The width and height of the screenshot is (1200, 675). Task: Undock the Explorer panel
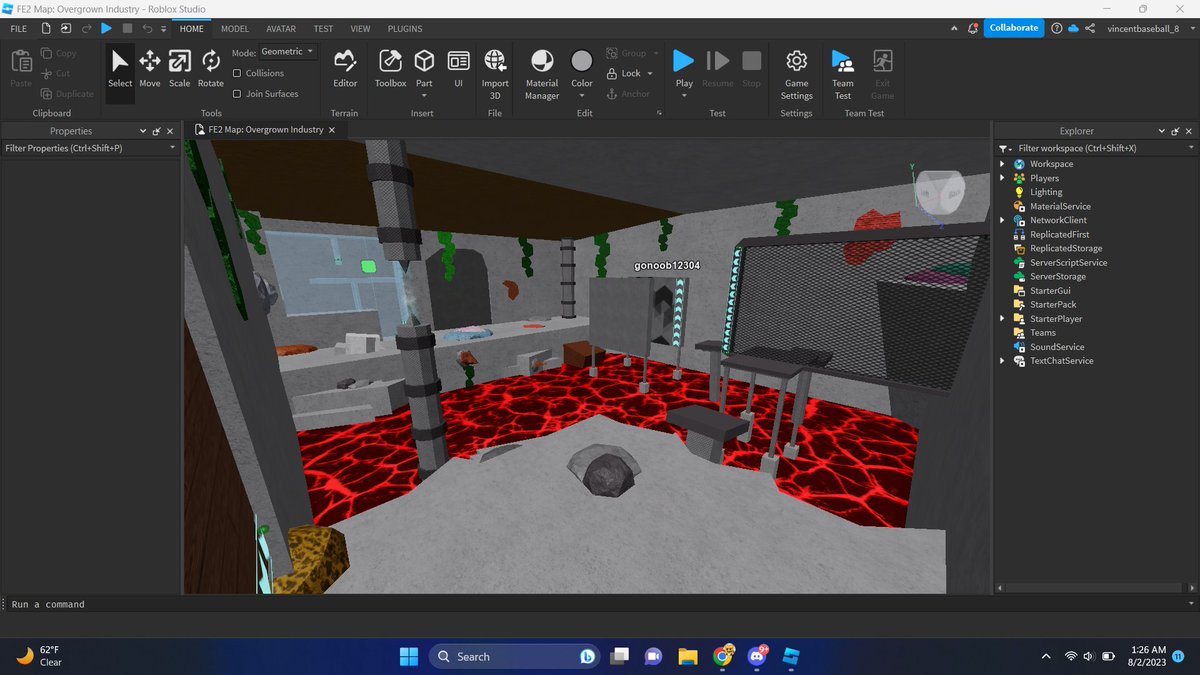coord(1176,131)
